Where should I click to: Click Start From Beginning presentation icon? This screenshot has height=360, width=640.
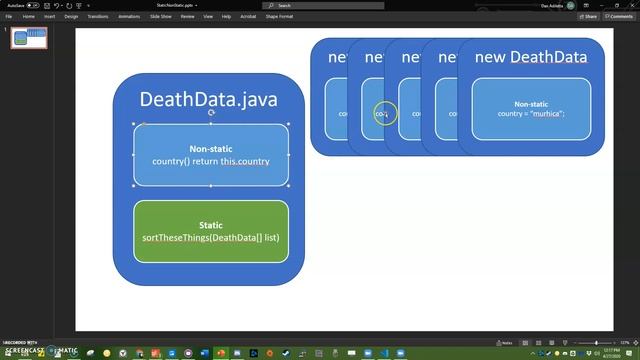(79, 6)
